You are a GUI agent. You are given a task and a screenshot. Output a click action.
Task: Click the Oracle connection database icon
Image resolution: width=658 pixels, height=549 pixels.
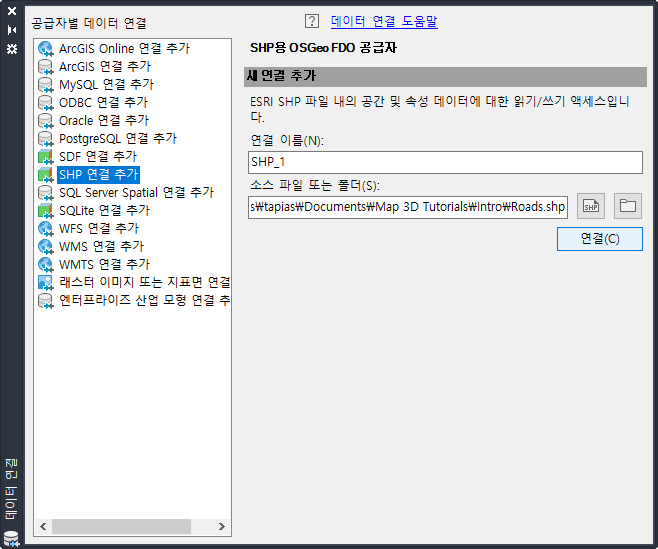[x=46, y=121]
